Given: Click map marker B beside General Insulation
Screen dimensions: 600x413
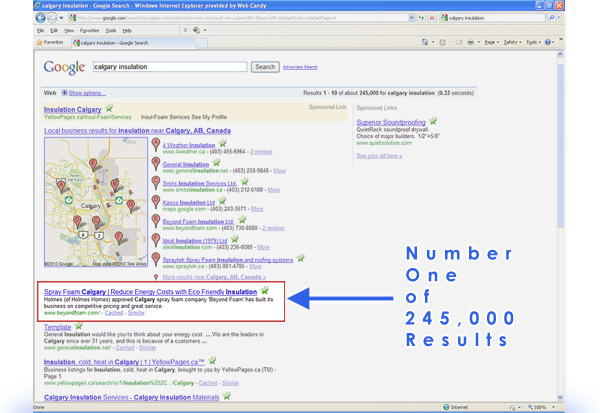Looking at the screenshot, I should 155,164.
